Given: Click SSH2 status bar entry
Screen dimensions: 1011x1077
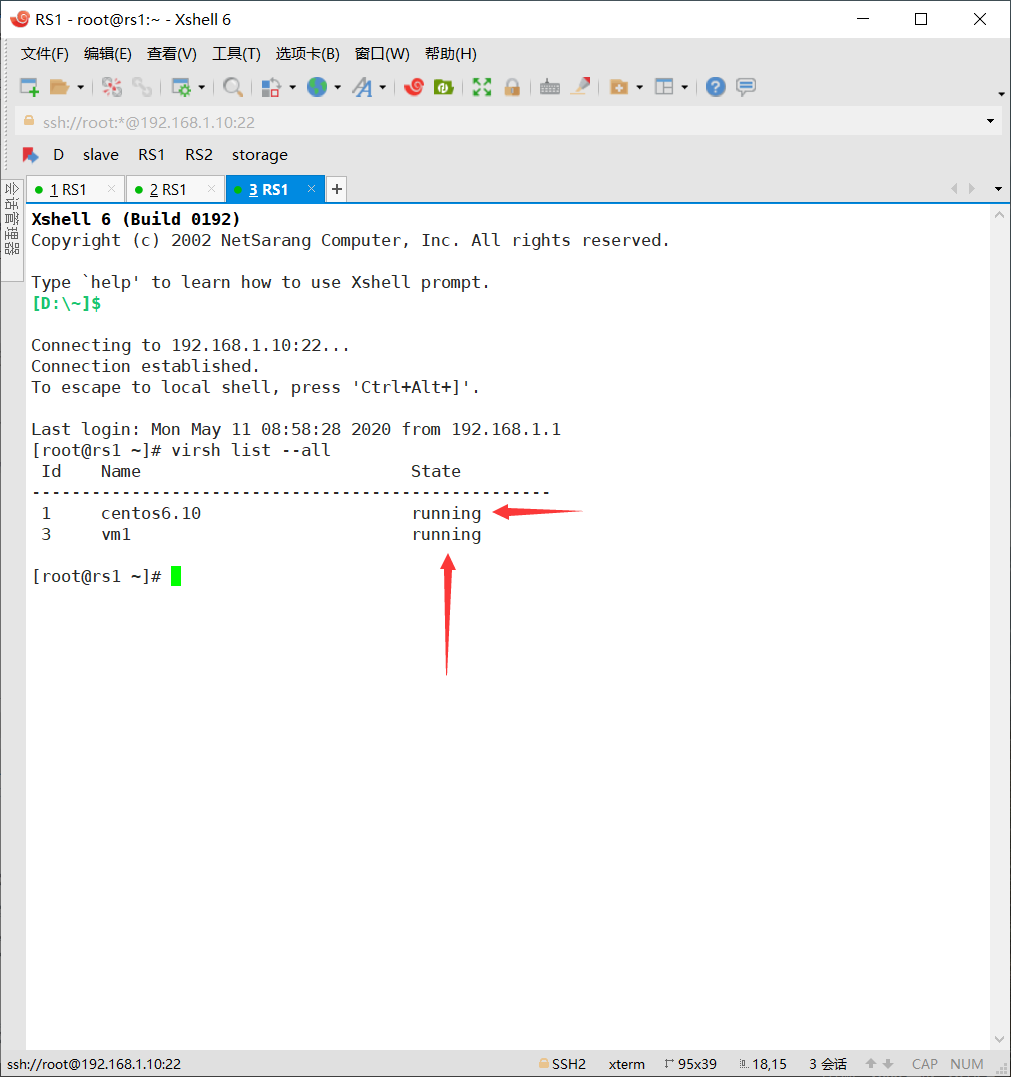Looking at the screenshot, I should (563, 1064).
